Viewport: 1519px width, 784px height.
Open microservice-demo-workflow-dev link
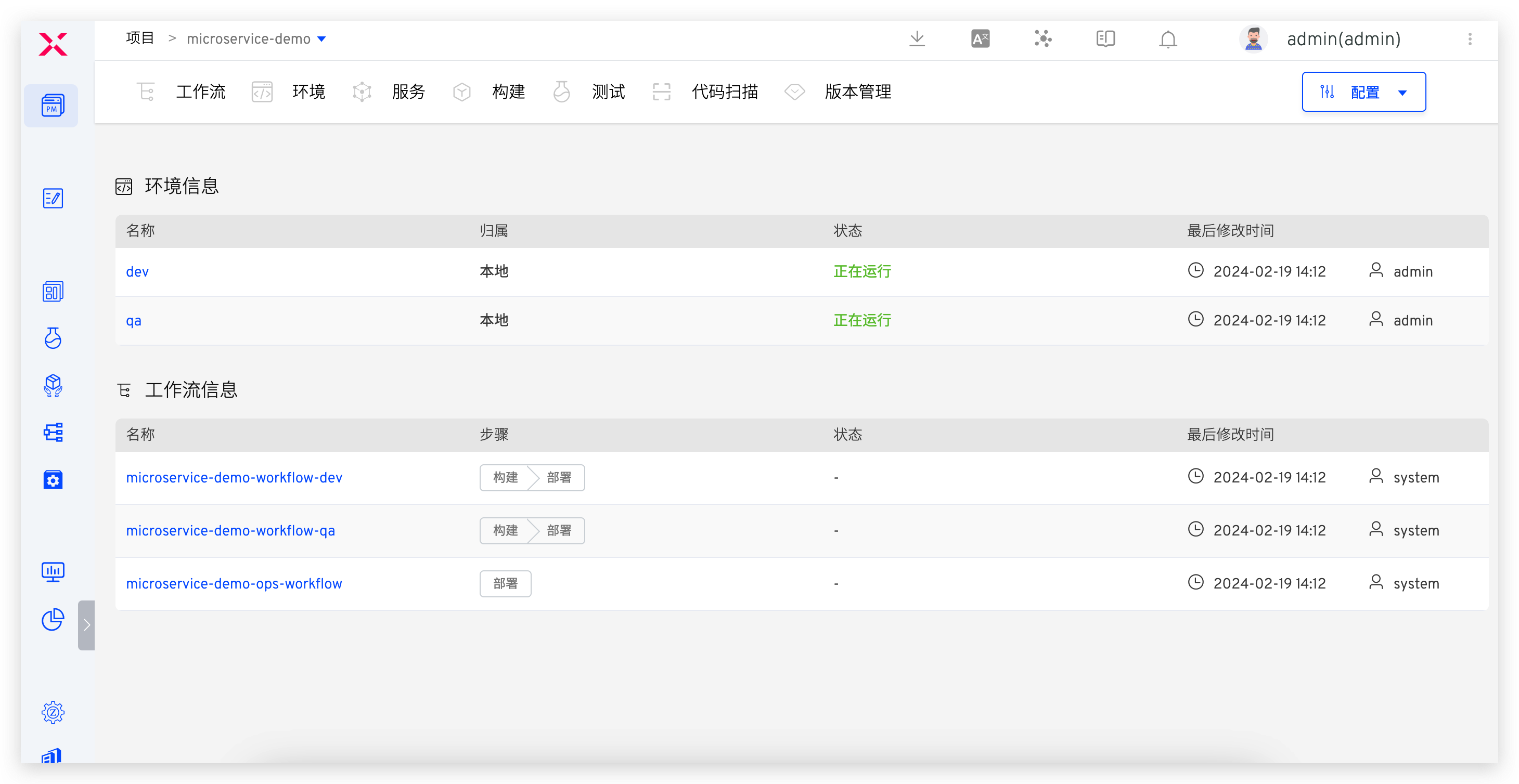click(234, 477)
